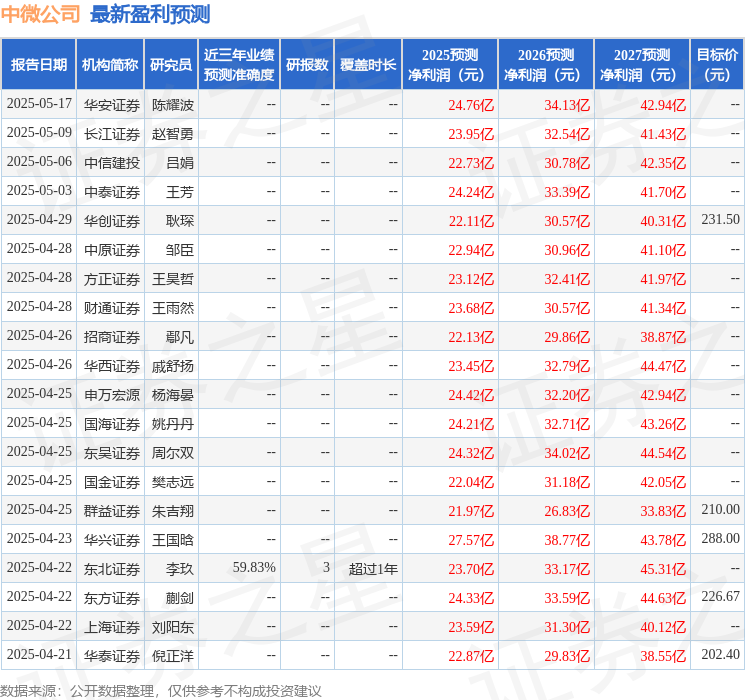Select the 申万宏源 institution cell
This screenshot has width=745, height=700.
112,395
